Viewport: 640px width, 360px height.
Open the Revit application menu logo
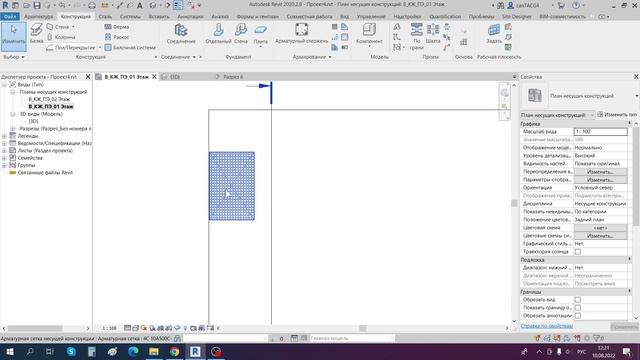5,5
